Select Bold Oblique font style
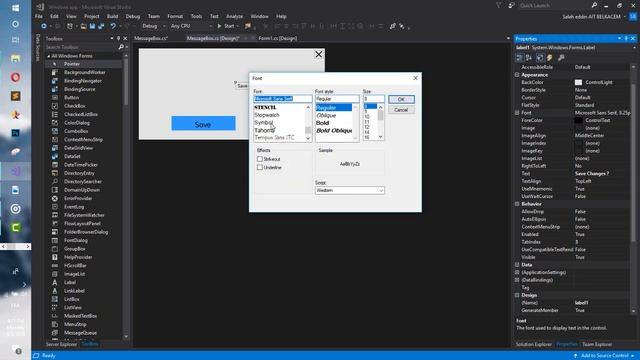The image size is (640, 360). pos(334,131)
